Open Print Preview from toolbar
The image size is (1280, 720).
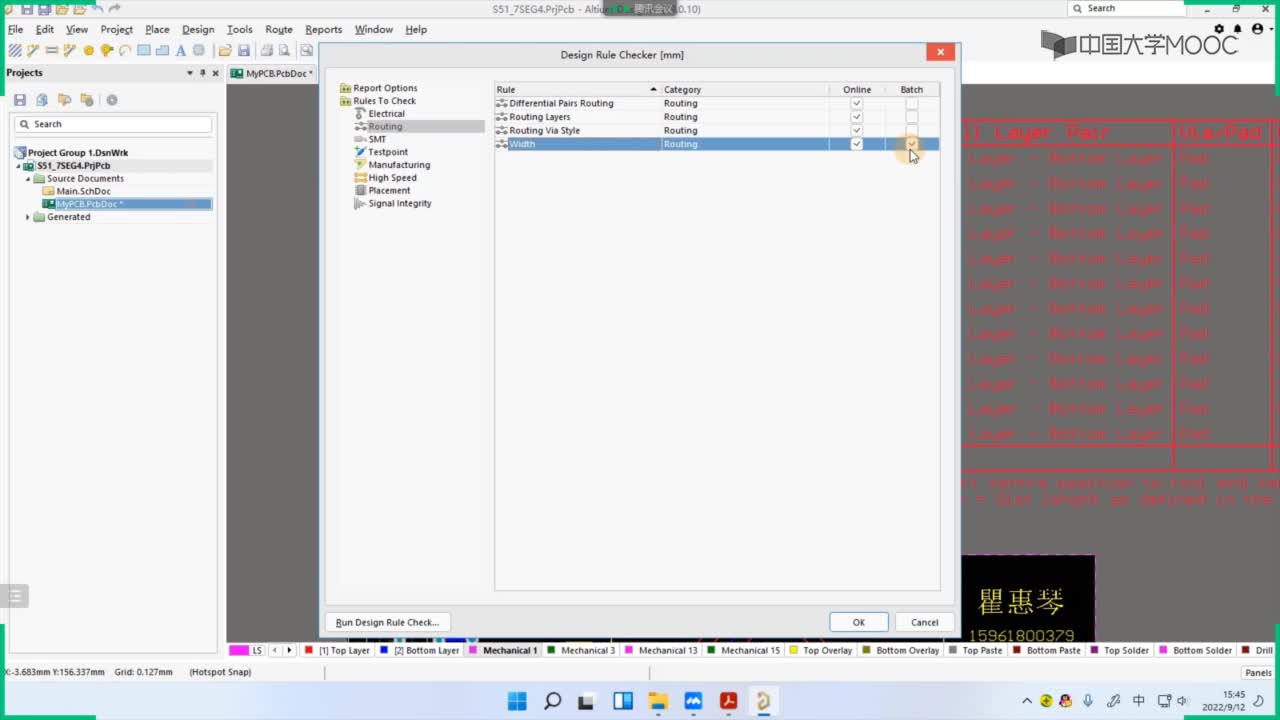pyautogui.click(x=285, y=50)
